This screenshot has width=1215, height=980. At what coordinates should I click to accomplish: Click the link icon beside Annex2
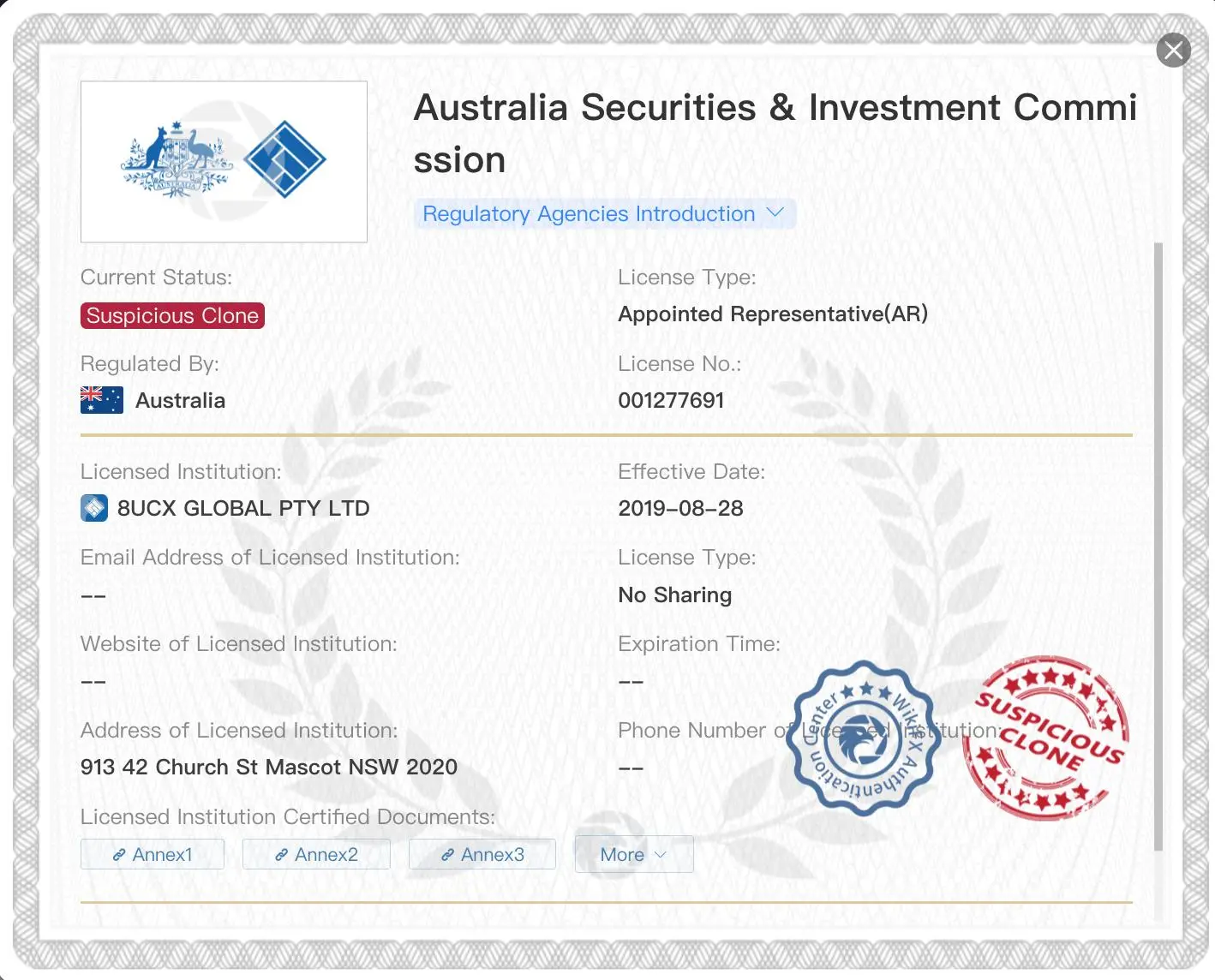click(281, 855)
